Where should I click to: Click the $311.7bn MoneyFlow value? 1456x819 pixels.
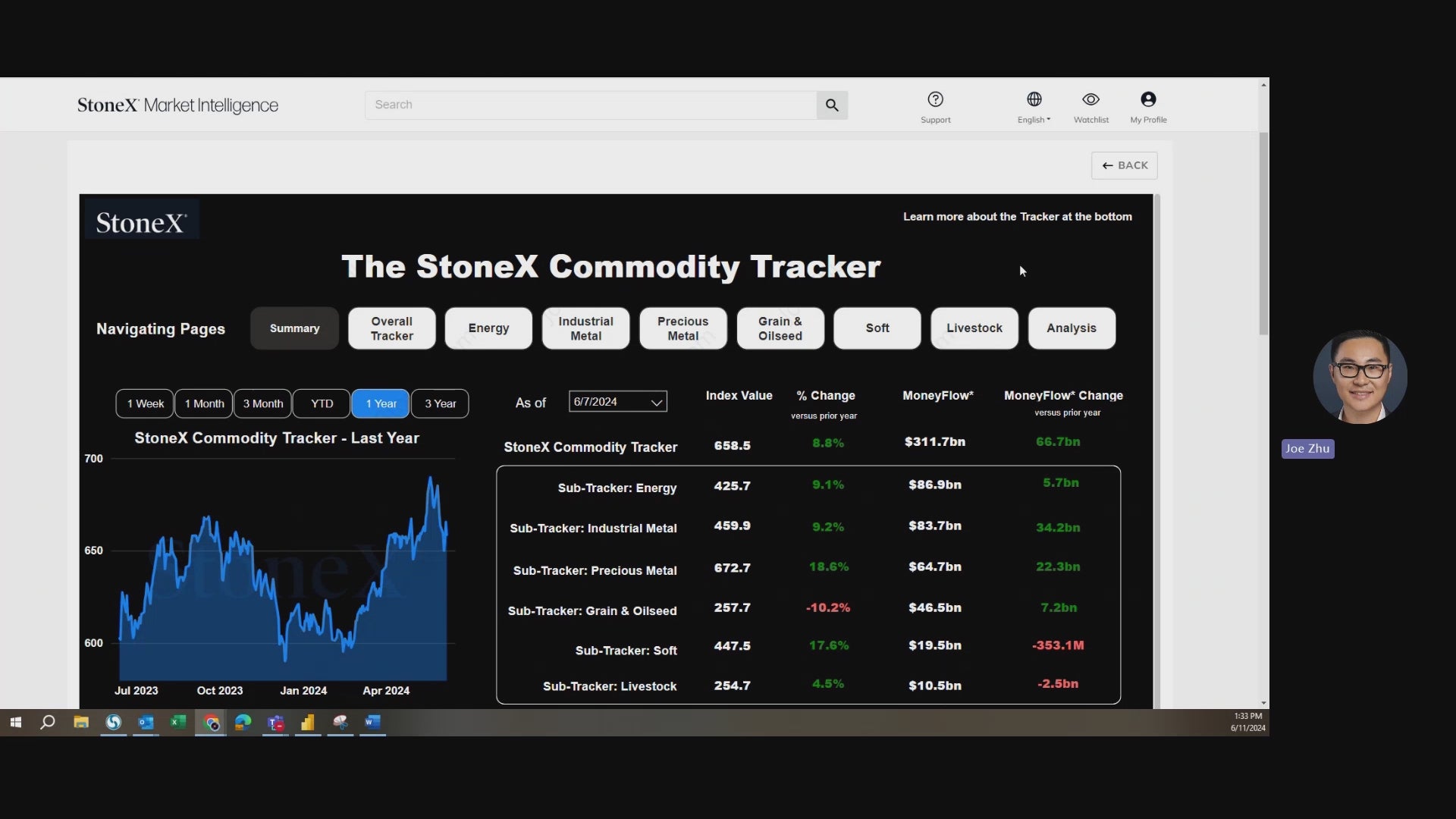934,441
